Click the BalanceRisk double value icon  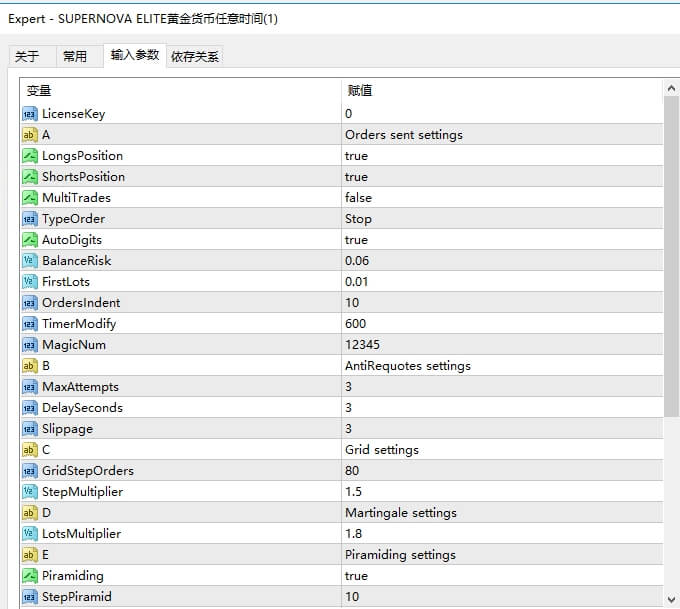pos(29,261)
